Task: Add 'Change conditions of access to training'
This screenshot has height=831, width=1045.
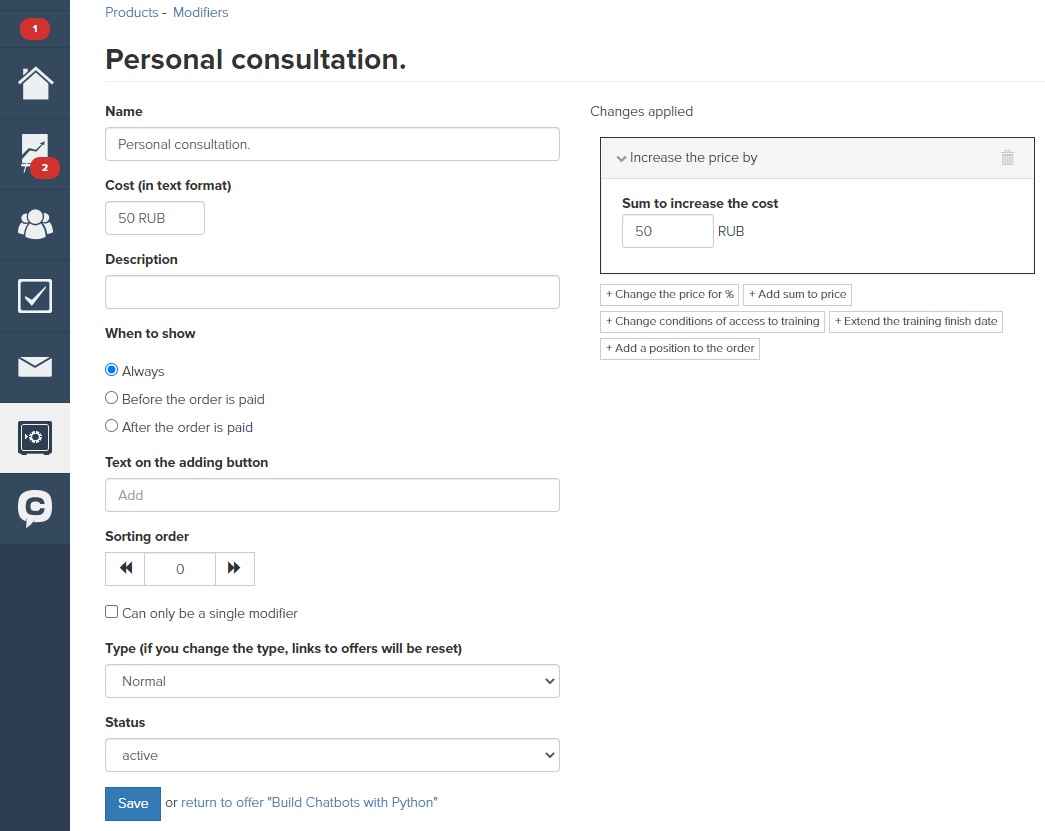Action: [712, 321]
